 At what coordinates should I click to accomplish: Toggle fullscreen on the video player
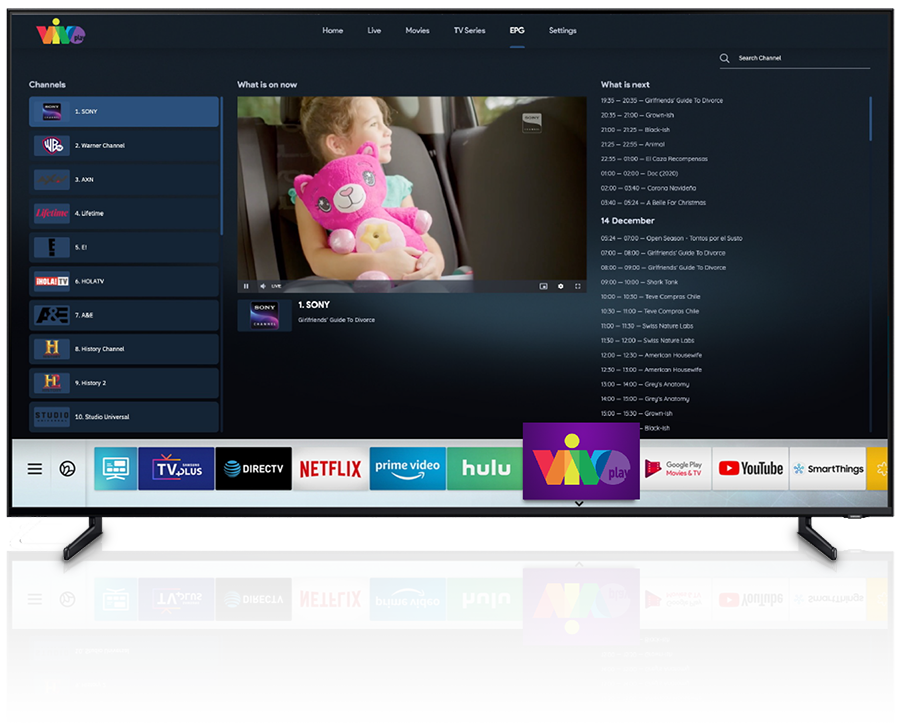pos(577,286)
